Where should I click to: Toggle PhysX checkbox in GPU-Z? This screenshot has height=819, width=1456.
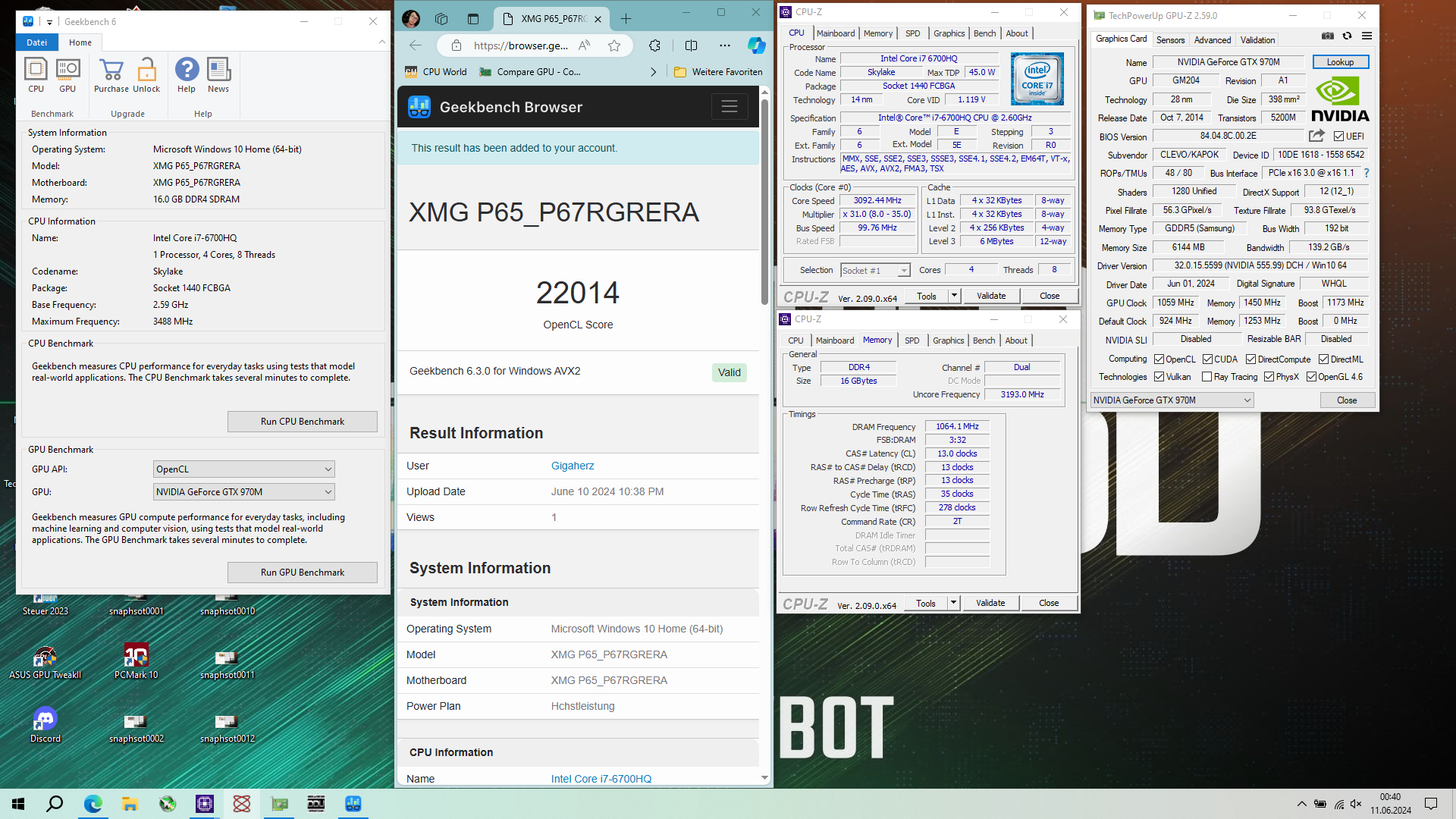(x=1269, y=377)
